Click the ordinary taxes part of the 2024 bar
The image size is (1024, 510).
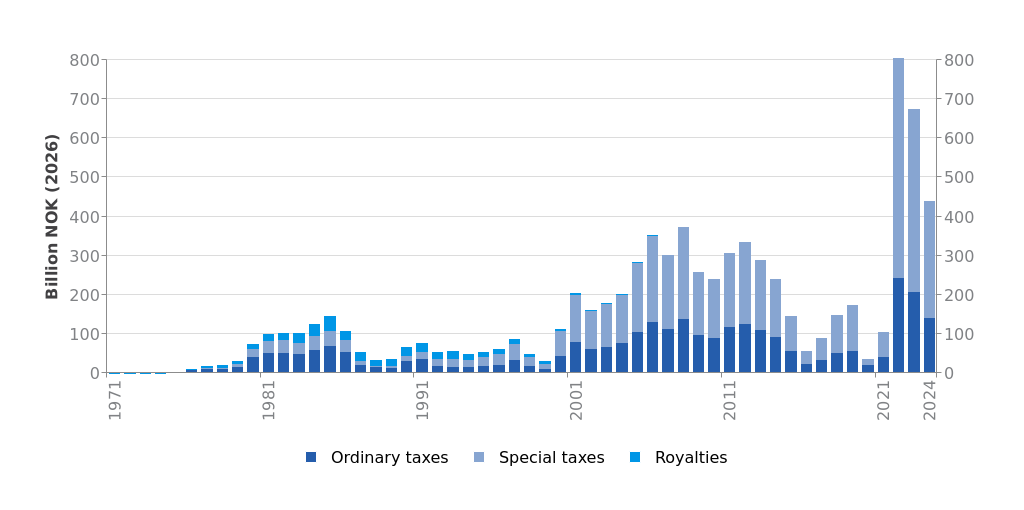point(929,346)
